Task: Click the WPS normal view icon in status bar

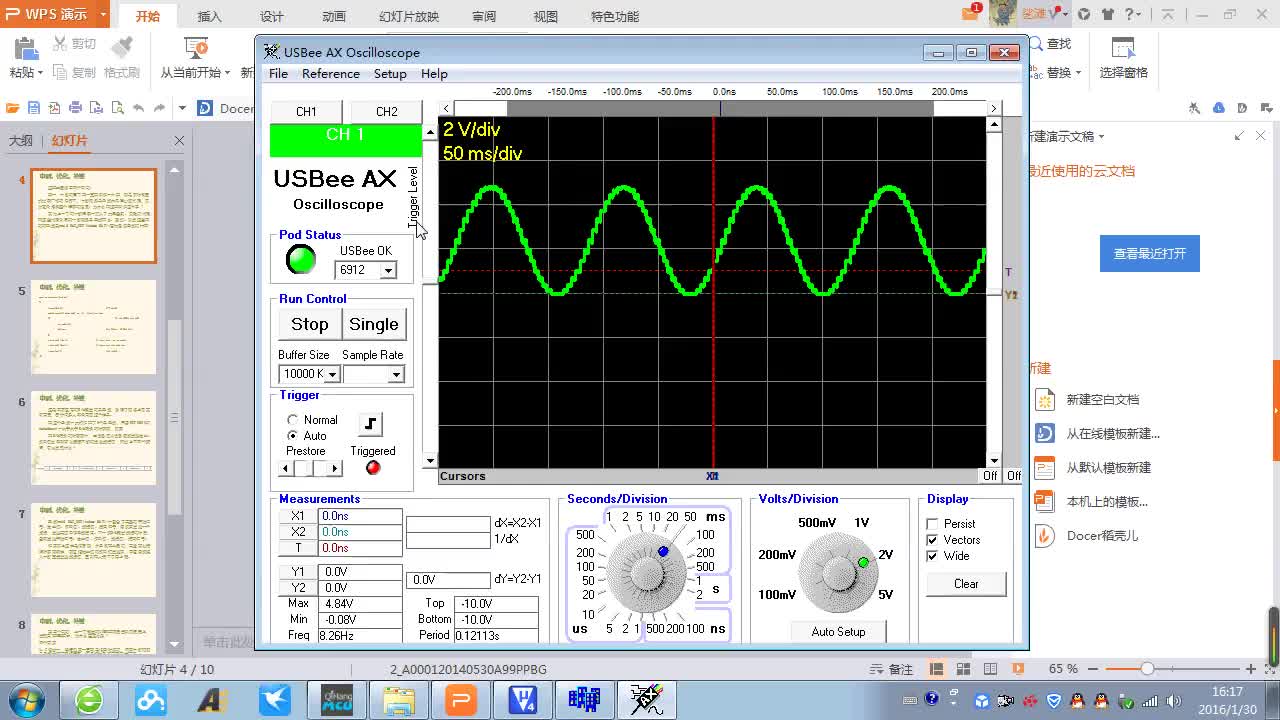Action: (x=937, y=669)
